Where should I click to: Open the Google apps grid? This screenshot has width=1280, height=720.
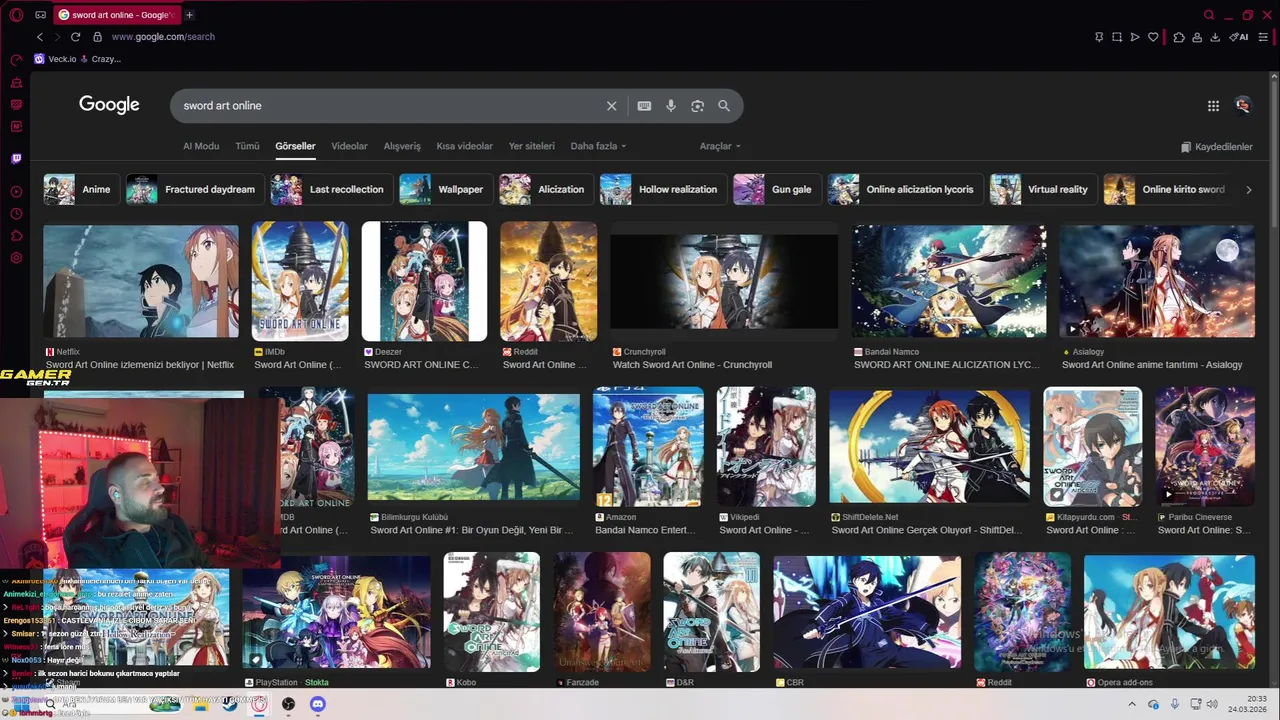click(x=1213, y=106)
